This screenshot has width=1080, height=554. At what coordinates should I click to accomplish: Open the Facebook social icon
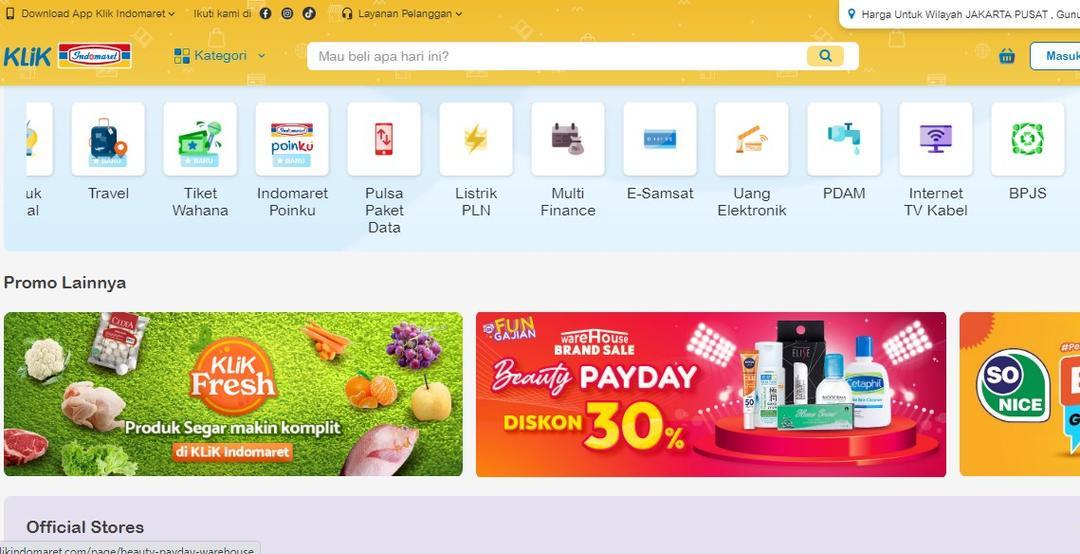[265, 13]
